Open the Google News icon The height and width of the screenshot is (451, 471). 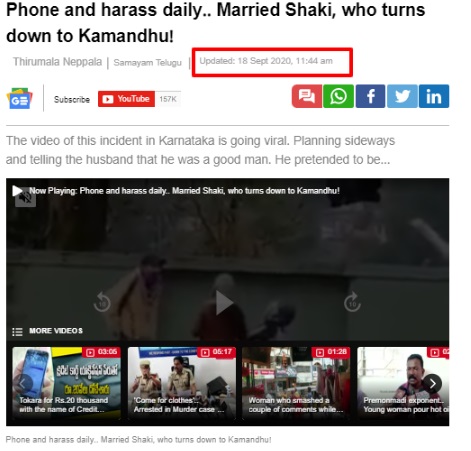(x=19, y=98)
